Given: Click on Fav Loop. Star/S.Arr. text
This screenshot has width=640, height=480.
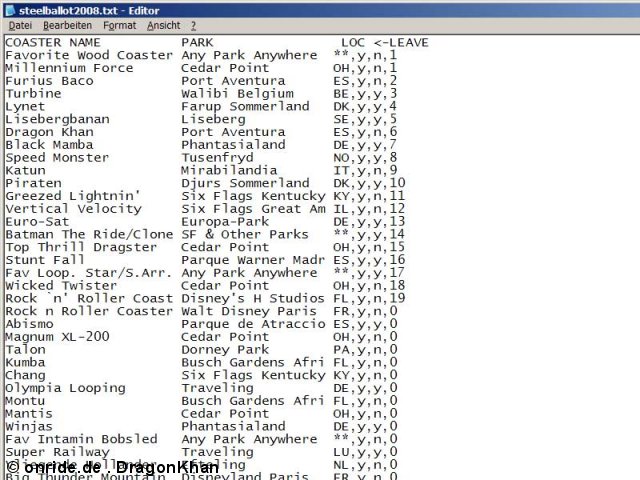Looking at the screenshot, I should point(89,273).
